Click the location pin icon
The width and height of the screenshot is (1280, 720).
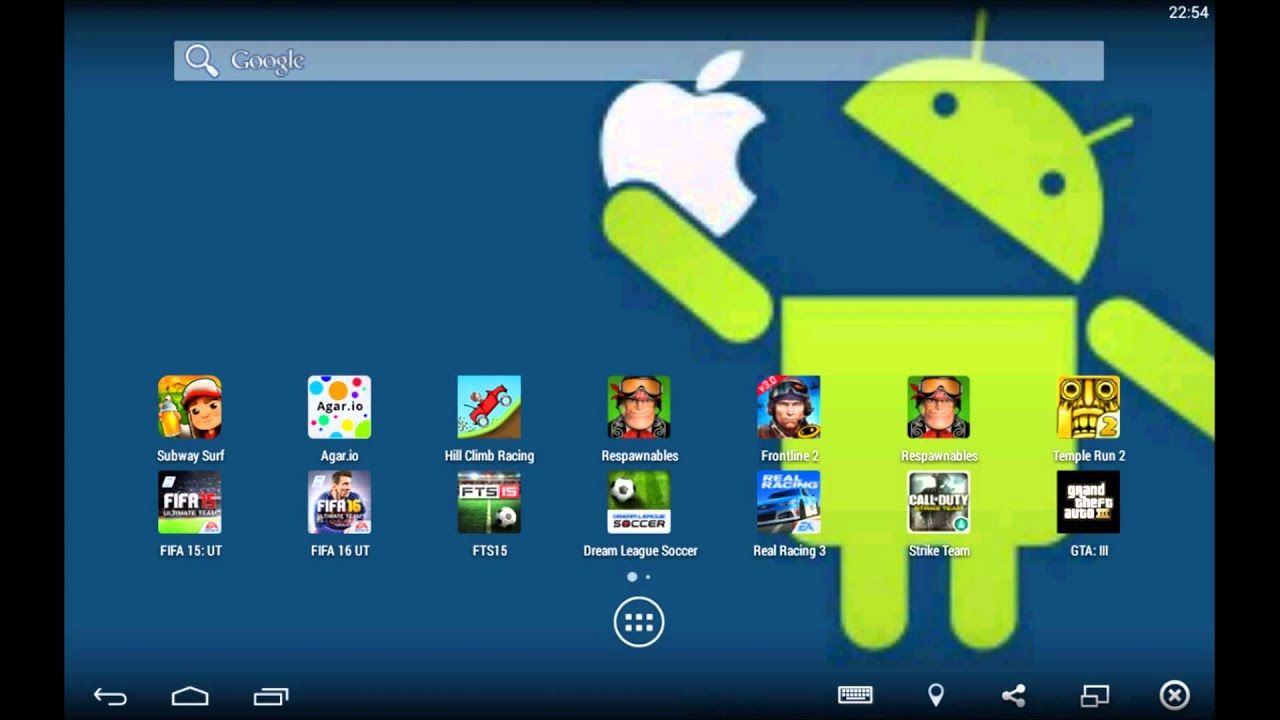pyautogui.click(x=936, y=695)
